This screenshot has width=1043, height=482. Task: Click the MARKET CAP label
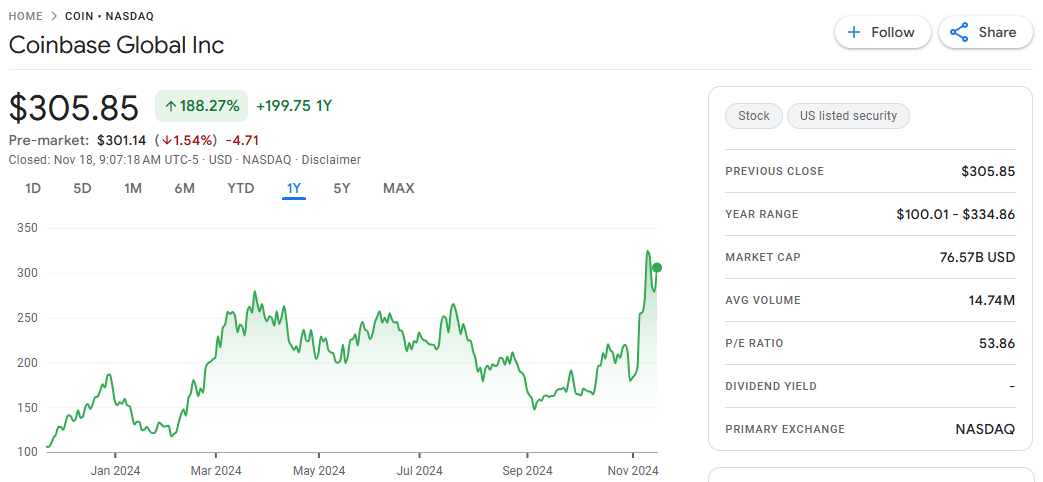coord(762,257)
